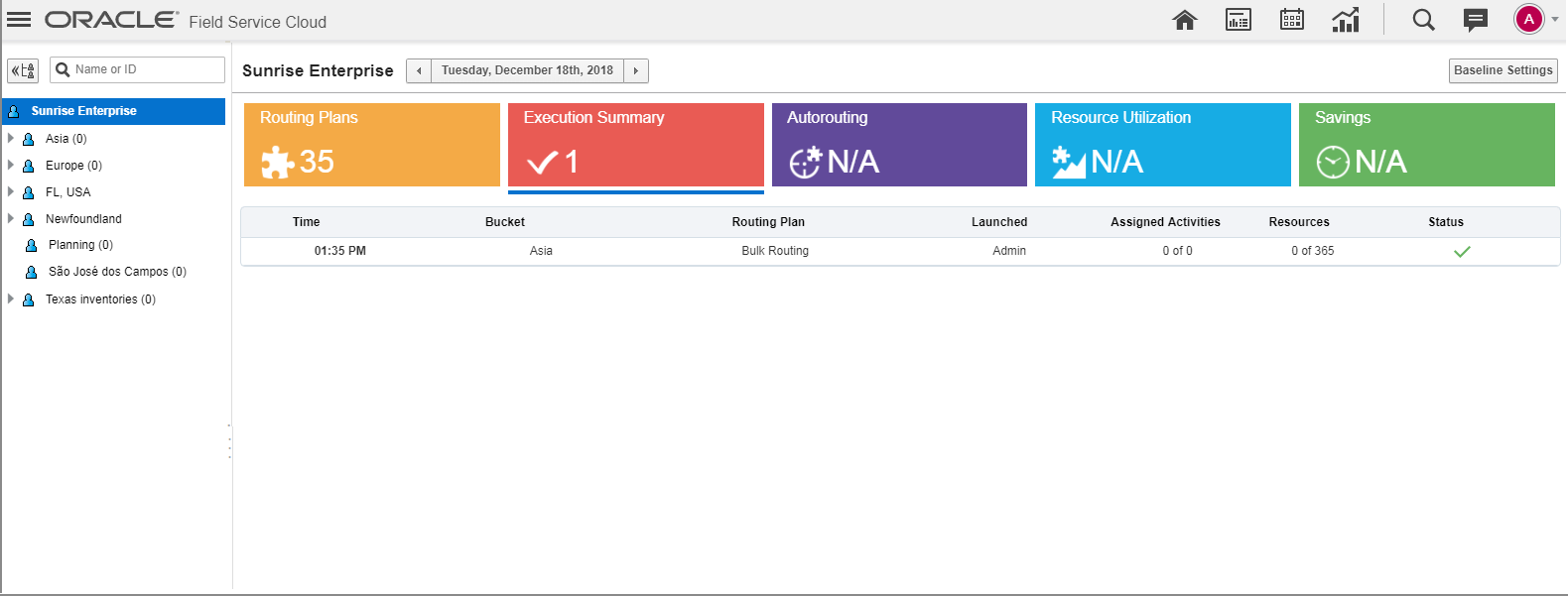Viewport: 1568px width, 596px height.
Task: Click the 0 of 365 resources cell
Action: pyautogui.click(x=1313, y=251)
